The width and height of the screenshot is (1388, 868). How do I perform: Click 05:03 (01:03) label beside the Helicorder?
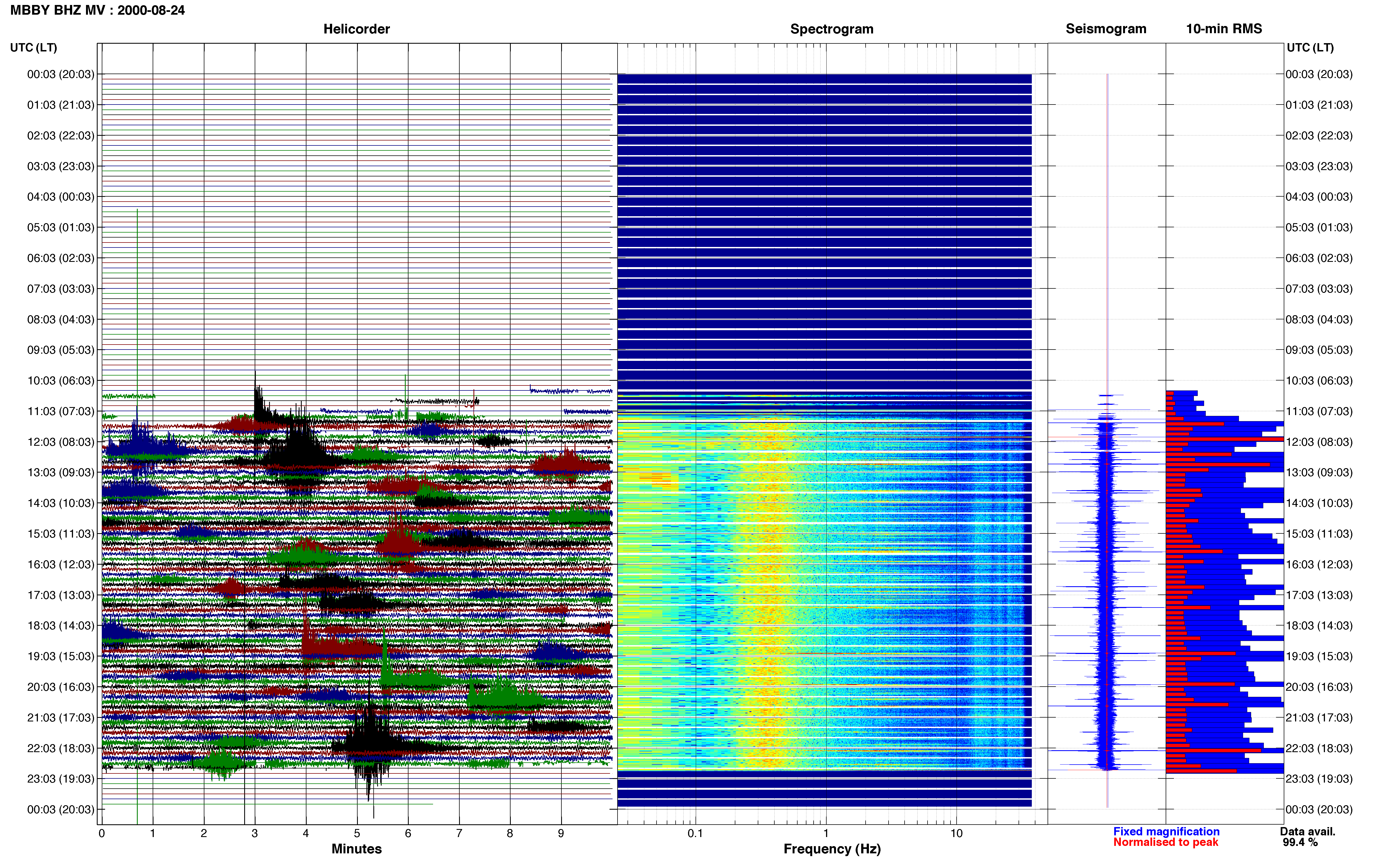point(61,227)
